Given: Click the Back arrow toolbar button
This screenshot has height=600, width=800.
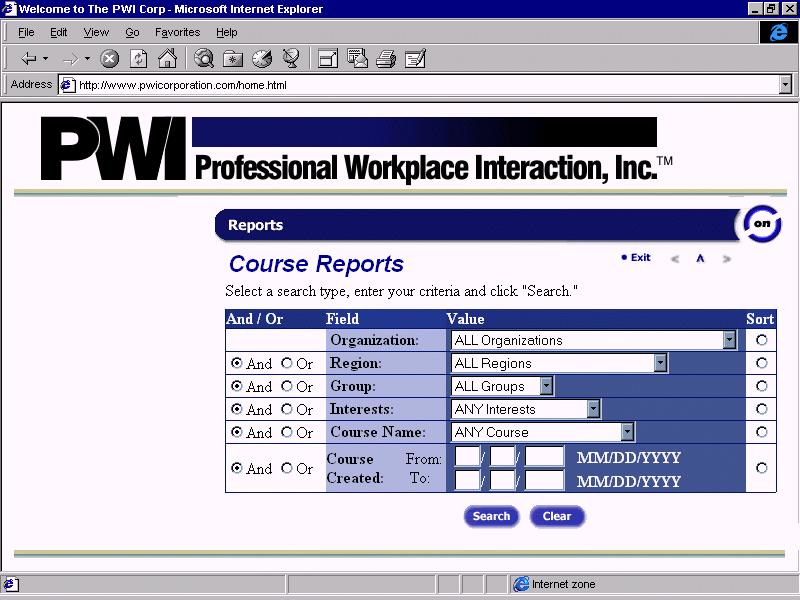Looking at the screenshot, I should [x=29, y=59].
